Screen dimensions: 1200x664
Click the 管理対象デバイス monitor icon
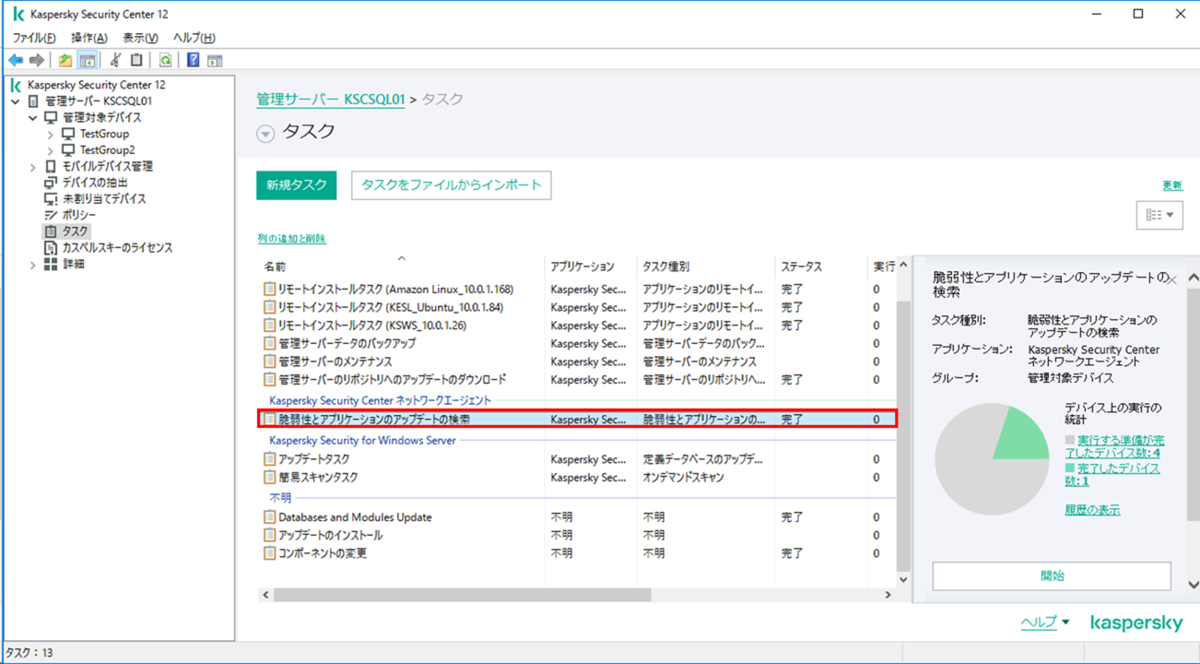click(x=51, y=118)
